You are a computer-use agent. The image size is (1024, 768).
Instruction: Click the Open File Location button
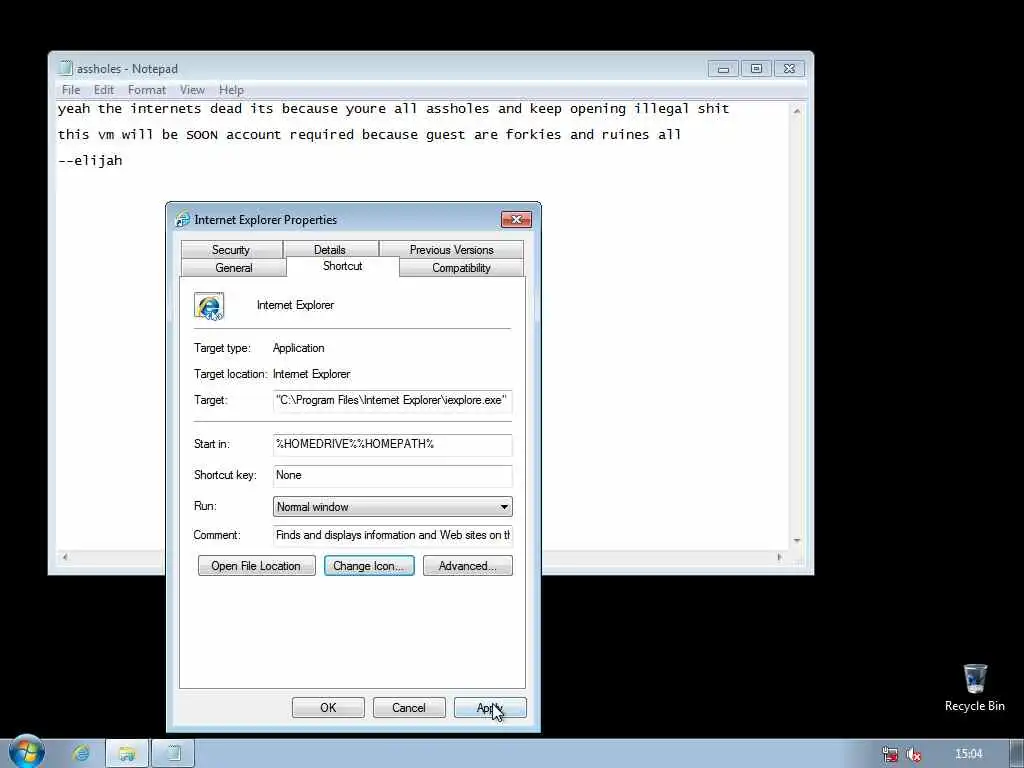257,566
